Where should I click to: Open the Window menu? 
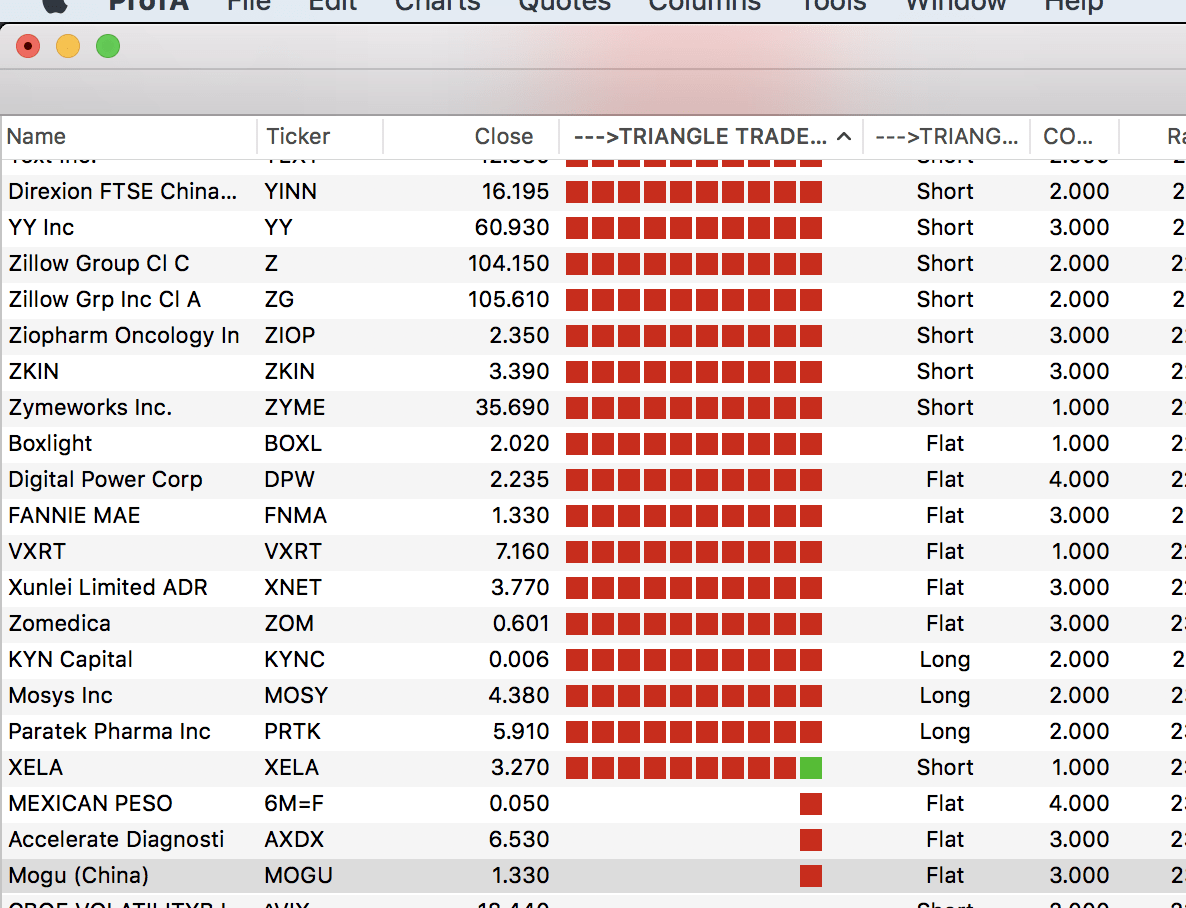(955, 5)
